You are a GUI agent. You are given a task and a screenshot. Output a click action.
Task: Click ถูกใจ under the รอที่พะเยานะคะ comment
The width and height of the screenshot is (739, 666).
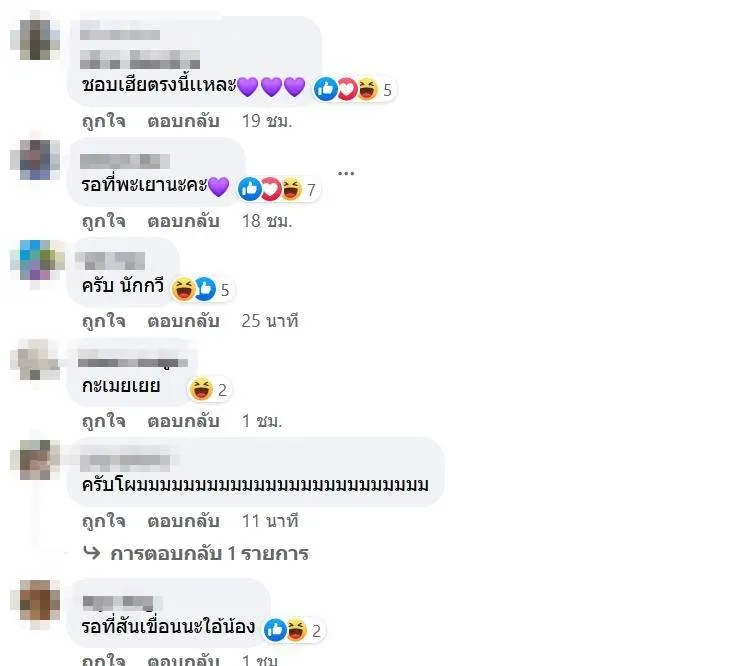[104, 221]
